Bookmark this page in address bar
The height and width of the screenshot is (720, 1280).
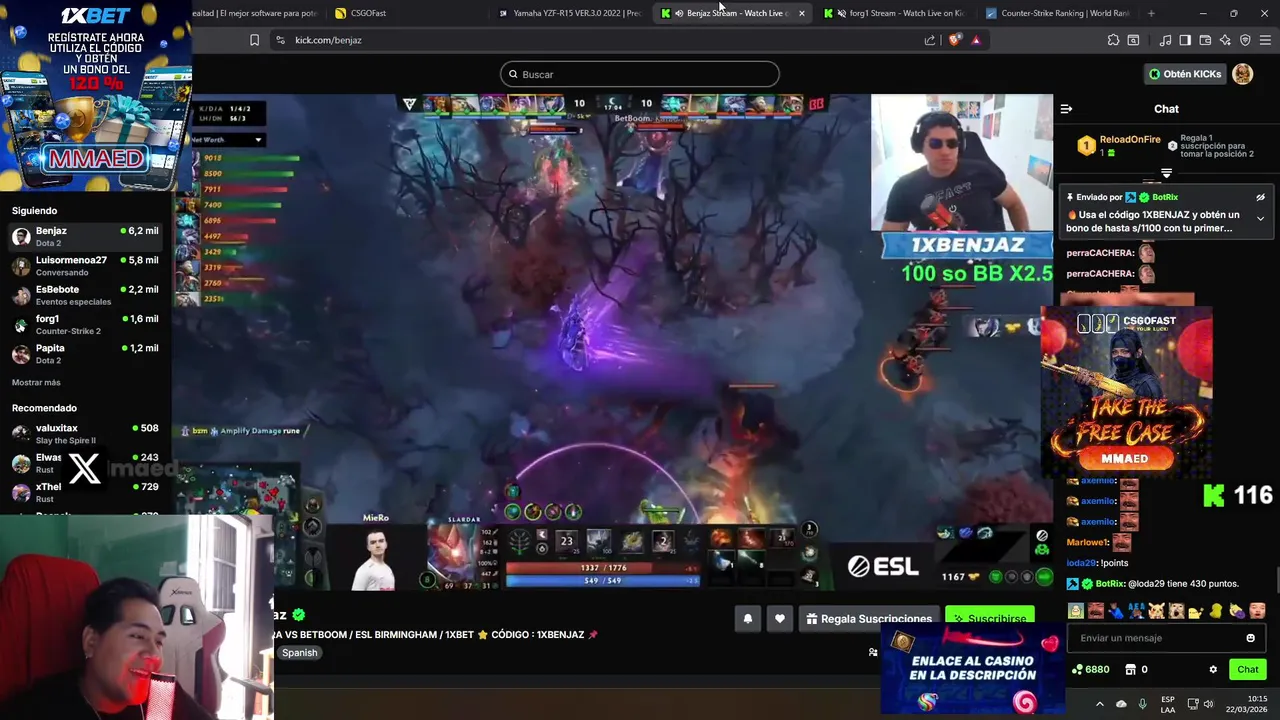pos(254,40)
